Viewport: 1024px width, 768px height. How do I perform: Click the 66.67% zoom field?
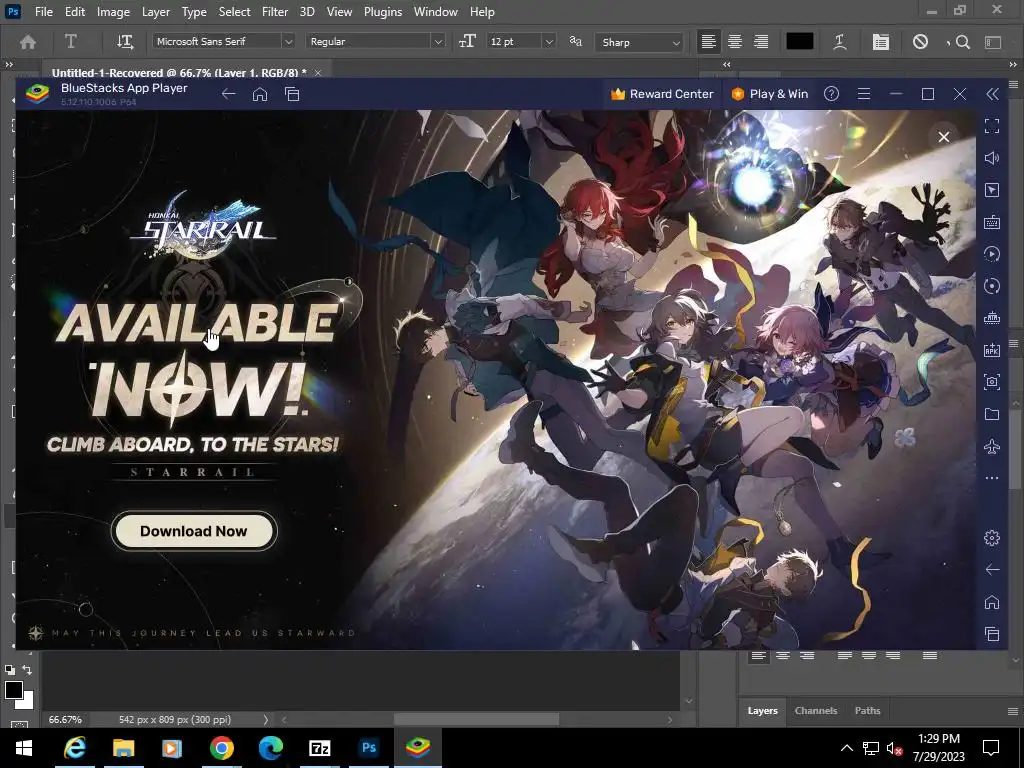click(65, 720)
